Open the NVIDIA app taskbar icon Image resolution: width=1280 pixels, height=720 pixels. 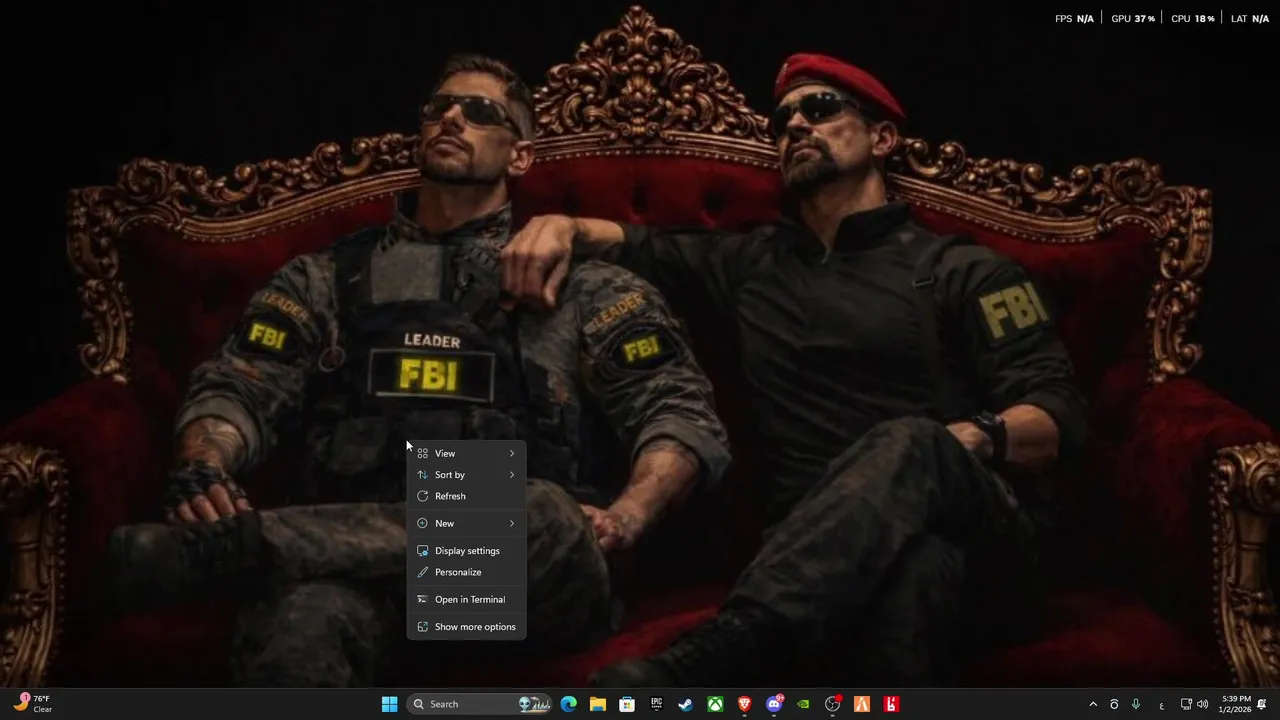pyautogui.click(x=803, y=704)
